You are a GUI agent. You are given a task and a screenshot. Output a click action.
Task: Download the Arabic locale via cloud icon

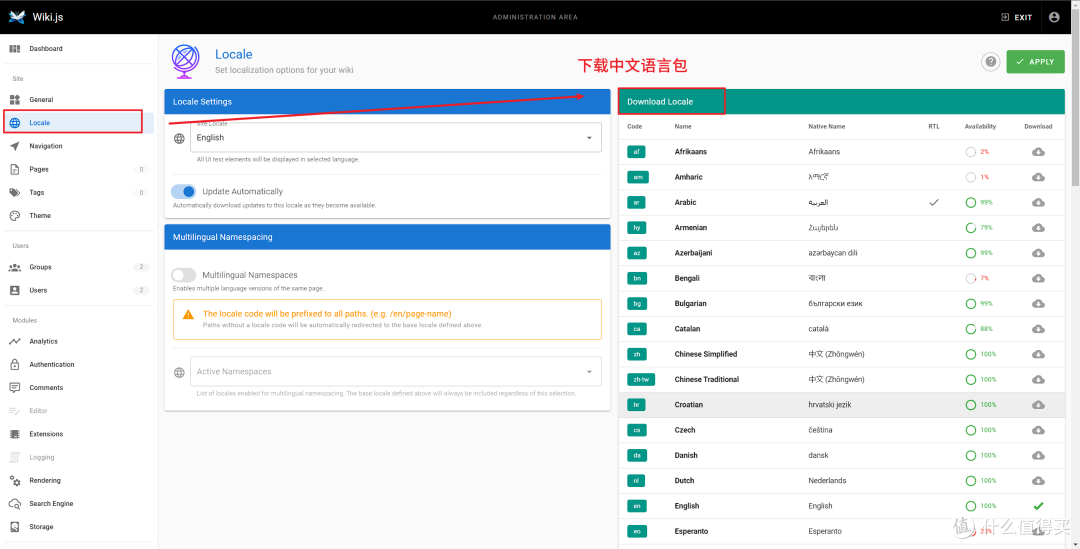pos(1038,202)
